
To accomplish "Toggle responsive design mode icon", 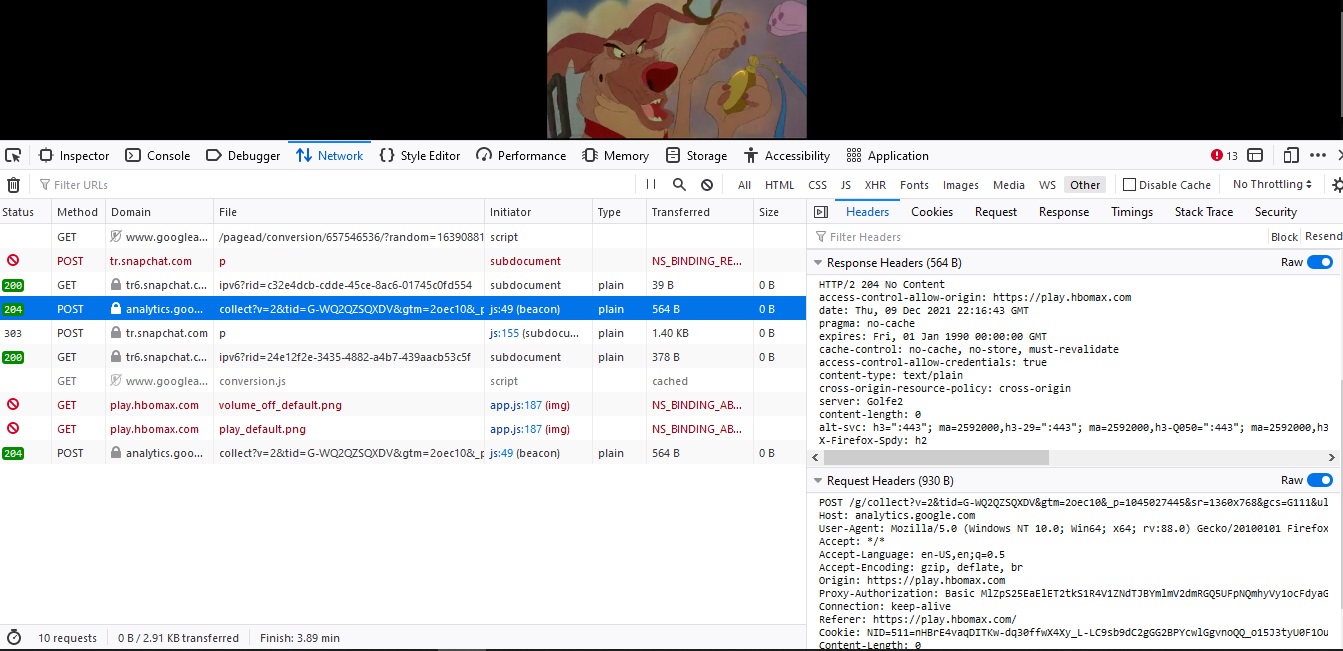I will 1291,156.
